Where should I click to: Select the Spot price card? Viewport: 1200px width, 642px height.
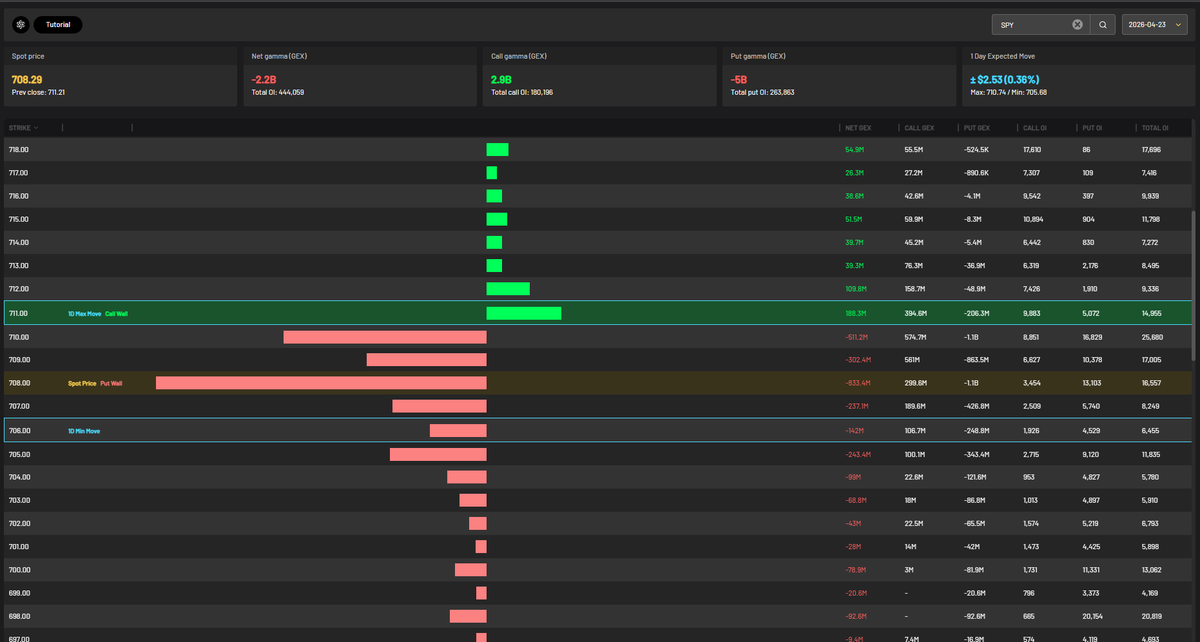(120, 77)
